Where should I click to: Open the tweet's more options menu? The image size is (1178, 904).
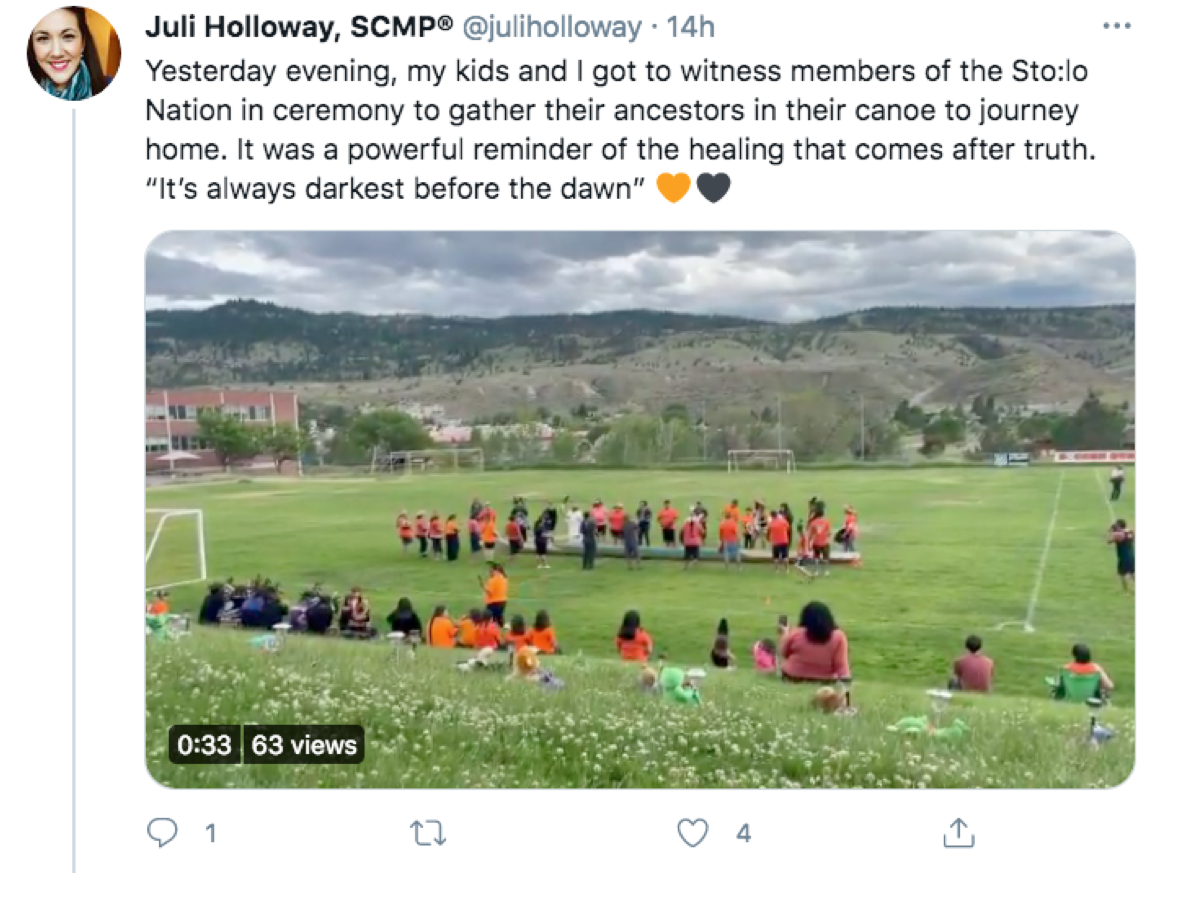[1115, 27]
